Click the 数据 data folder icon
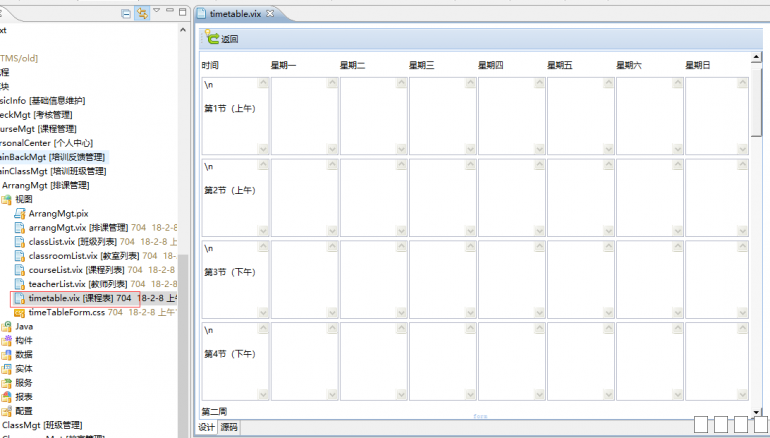Viewport: 770px width, 438px height. tap(8, 354)
